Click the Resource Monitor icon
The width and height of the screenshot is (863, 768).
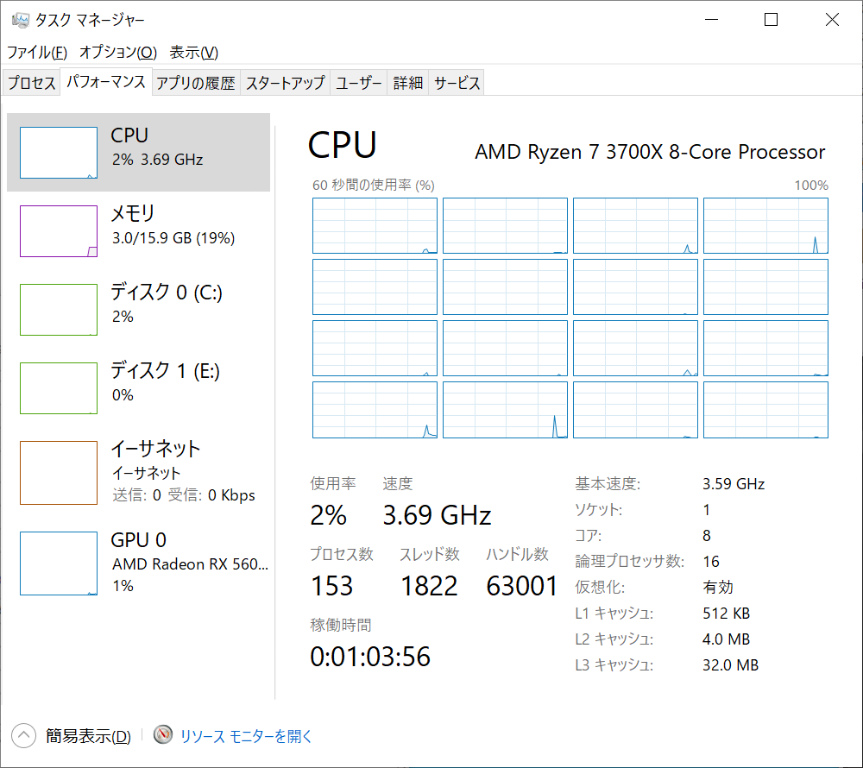164,736
